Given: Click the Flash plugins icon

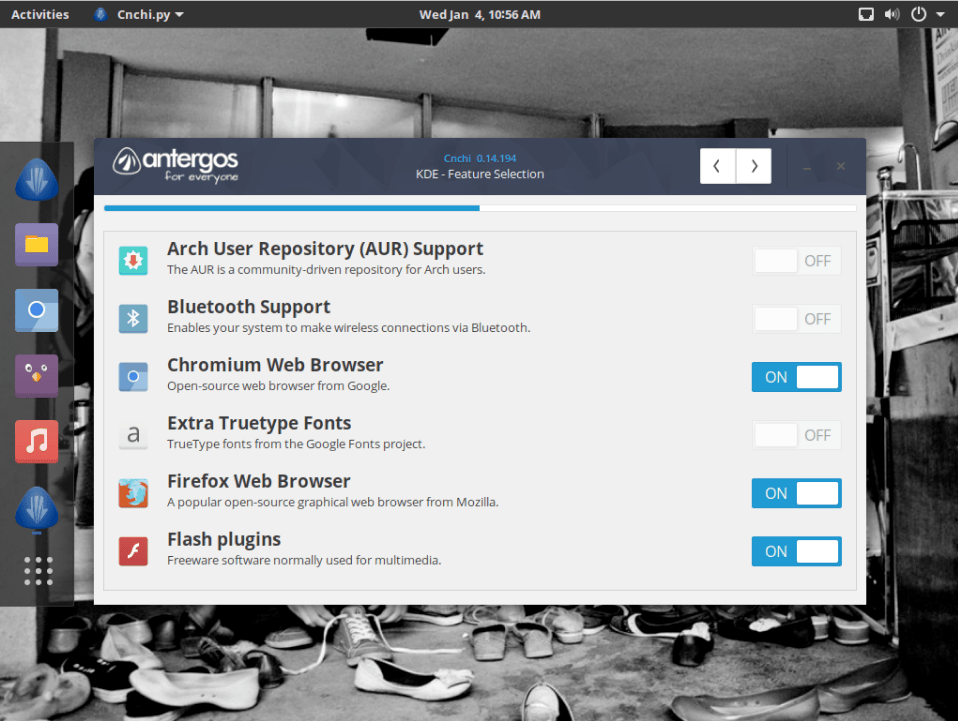Looking at the screenshot, I should (x=133, y=551).
